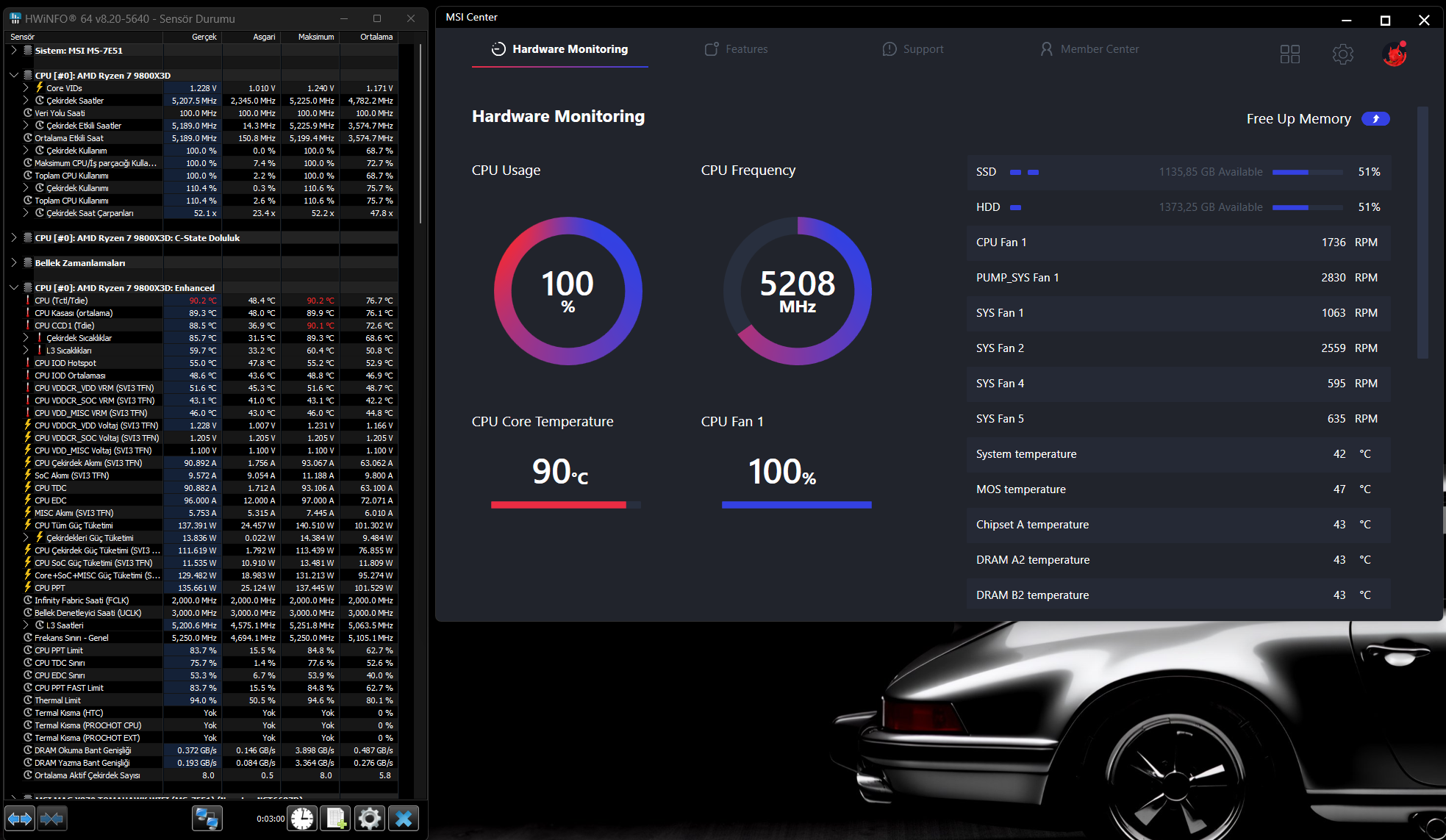
Task: Select the Chipset A temperature row
Action: (x=1178, y=525)
